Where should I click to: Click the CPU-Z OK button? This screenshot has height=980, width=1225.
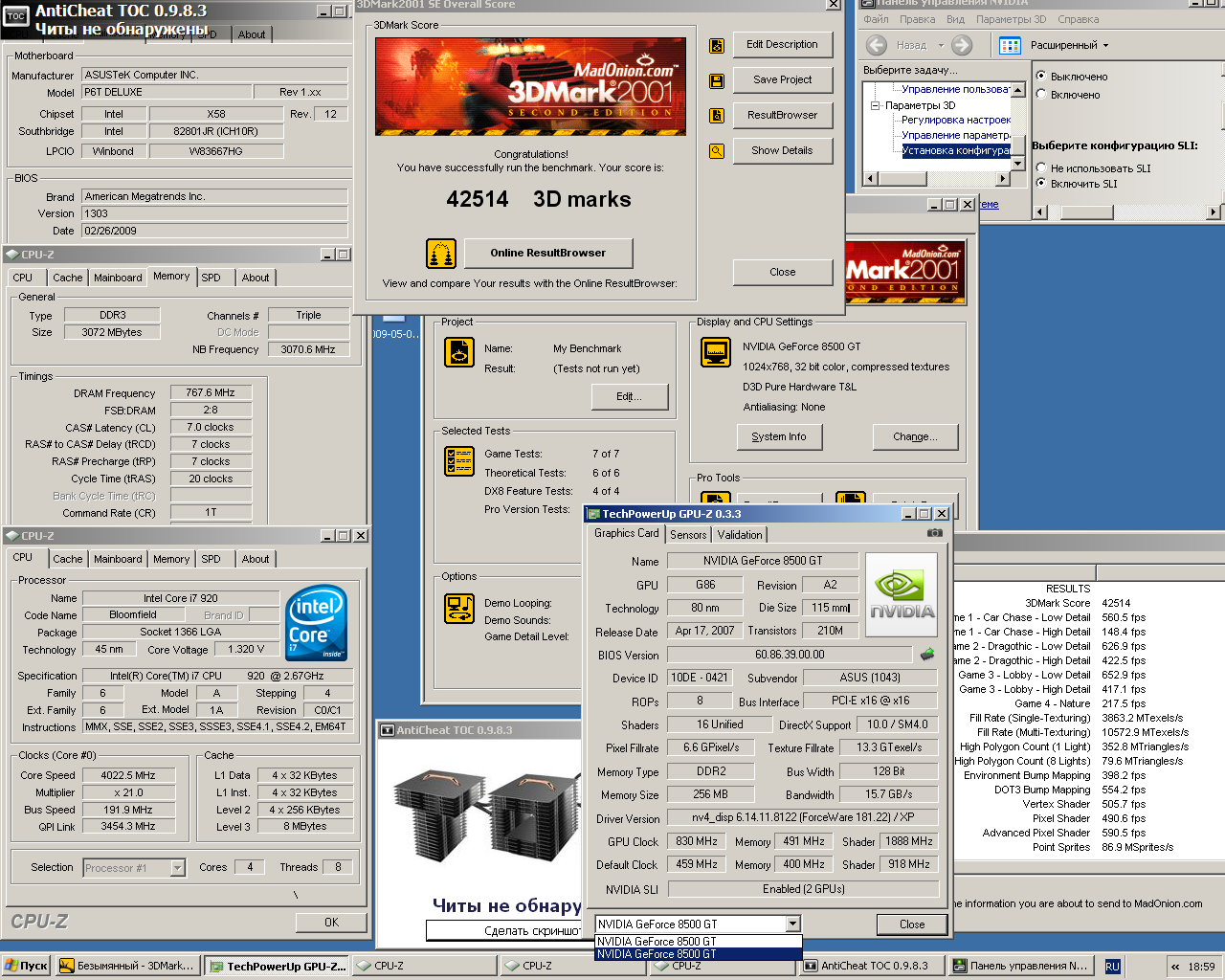point(331,923)
